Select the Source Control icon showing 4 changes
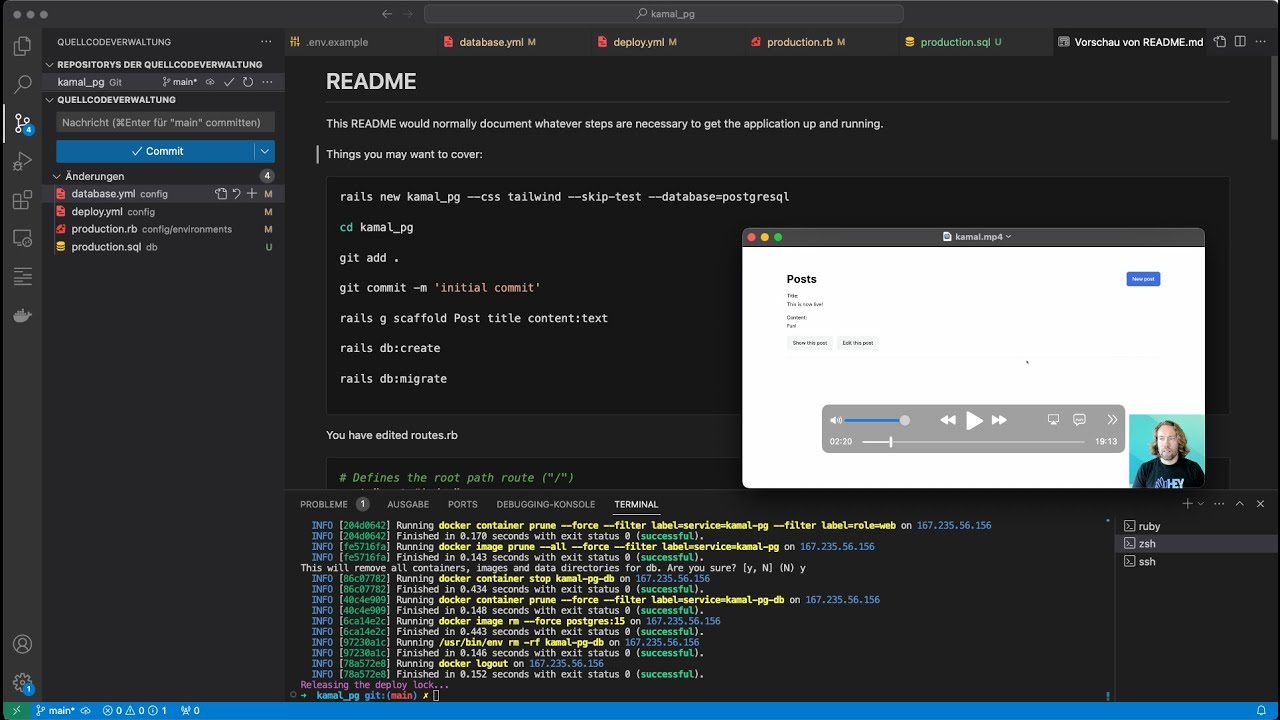This screenshot has height=720, width=1280. coord(22,123)
